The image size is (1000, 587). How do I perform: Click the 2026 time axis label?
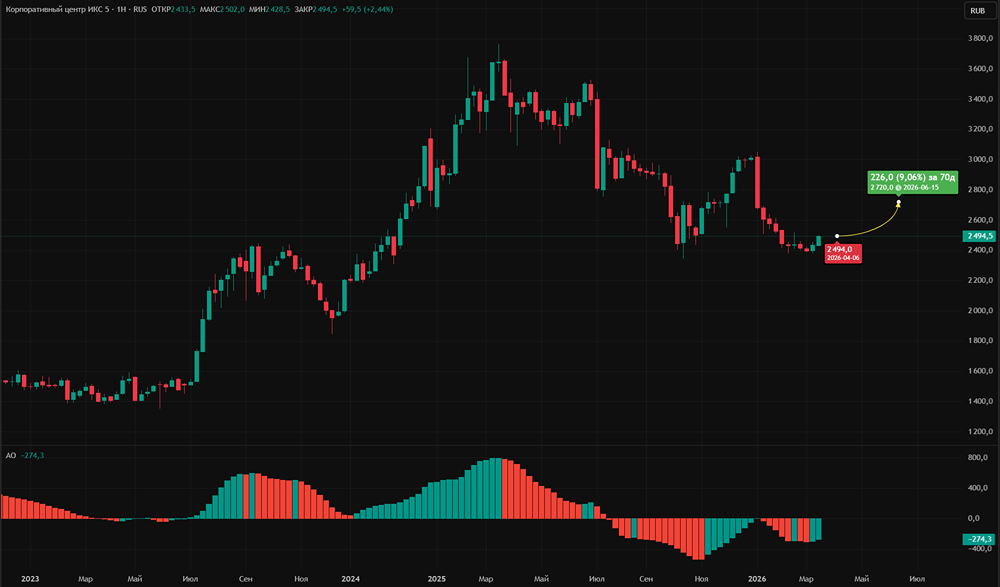point(757,579)
